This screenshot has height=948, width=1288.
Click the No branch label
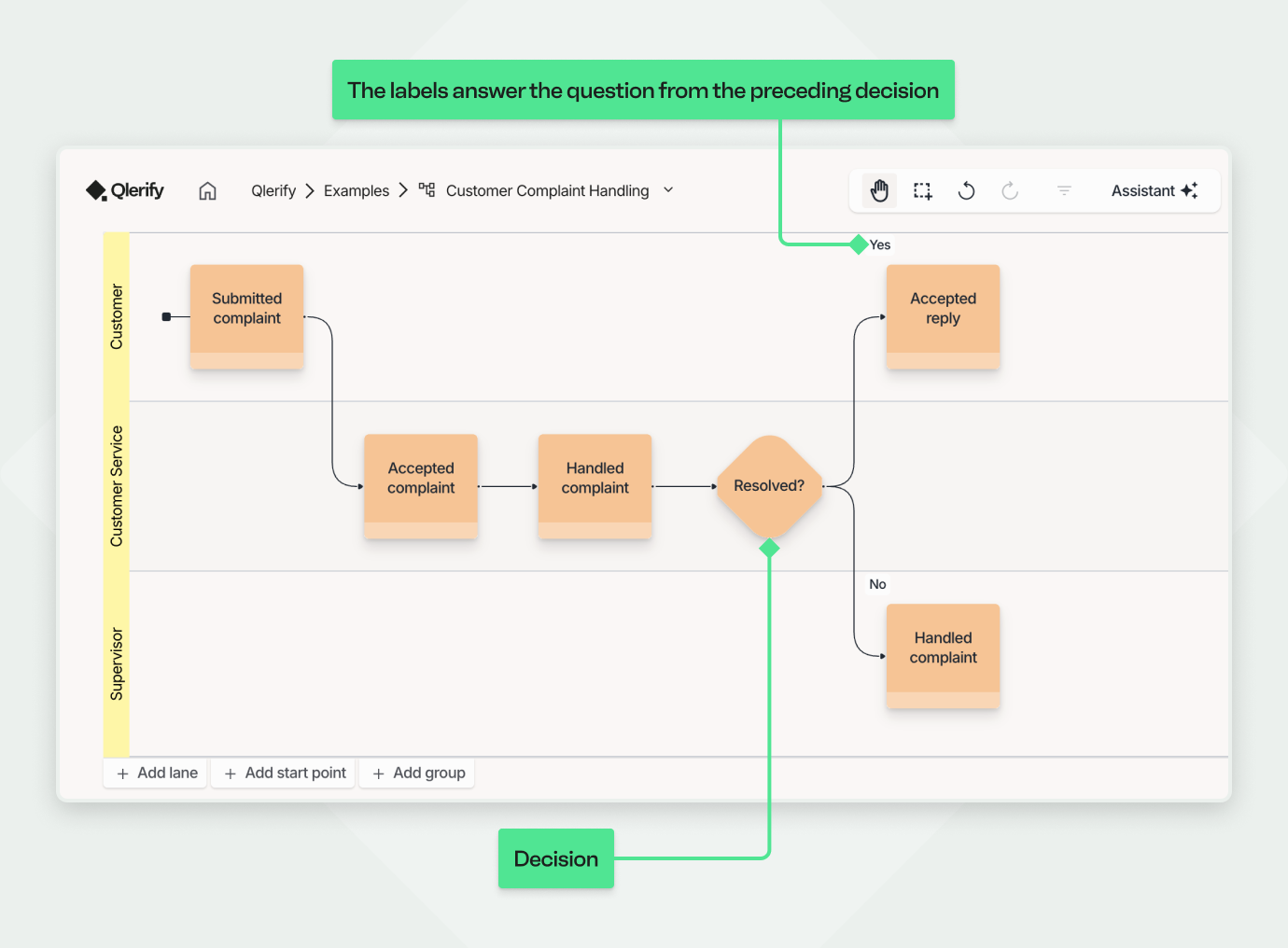[877, 584]
